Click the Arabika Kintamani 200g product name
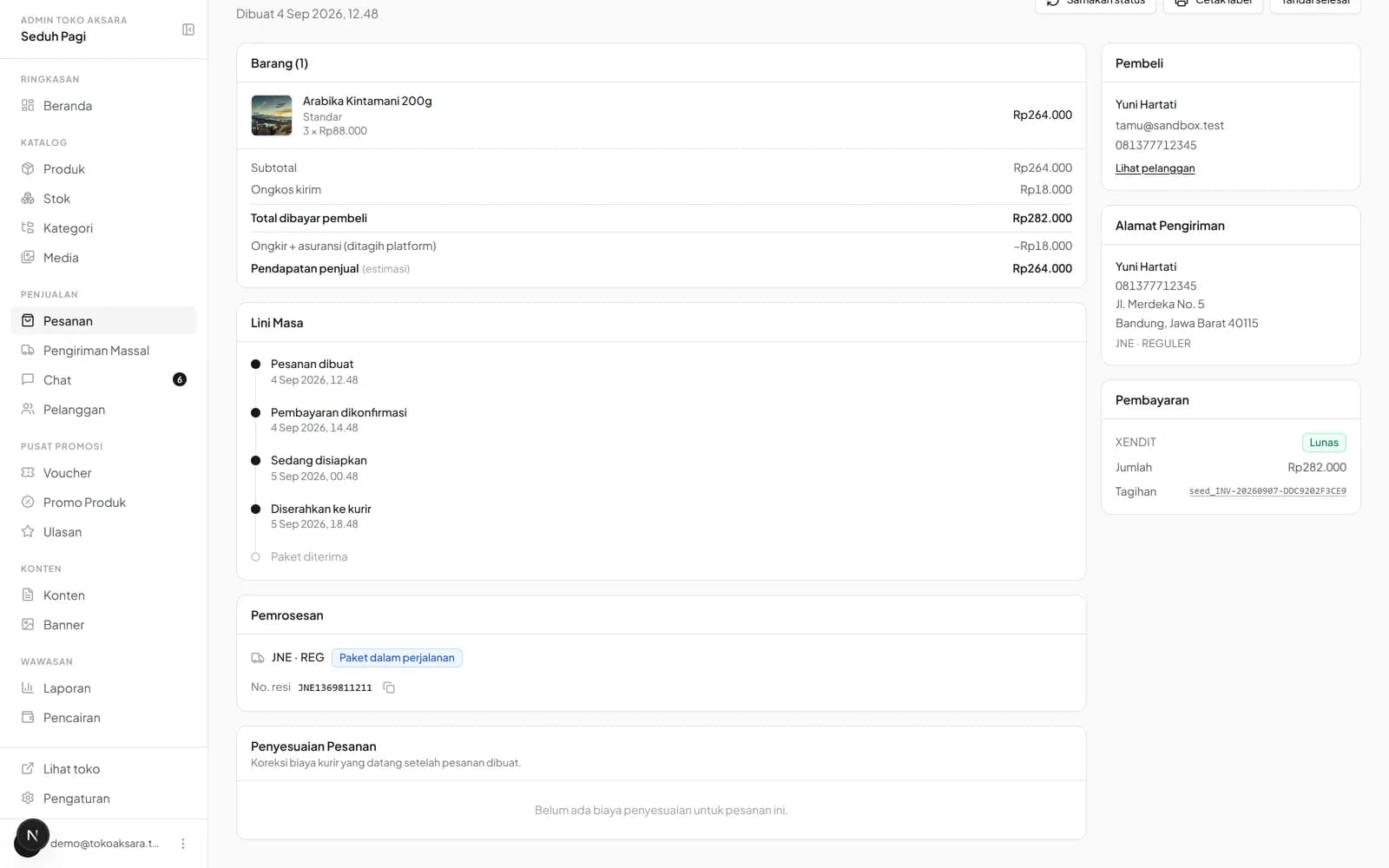 [367, 101]
